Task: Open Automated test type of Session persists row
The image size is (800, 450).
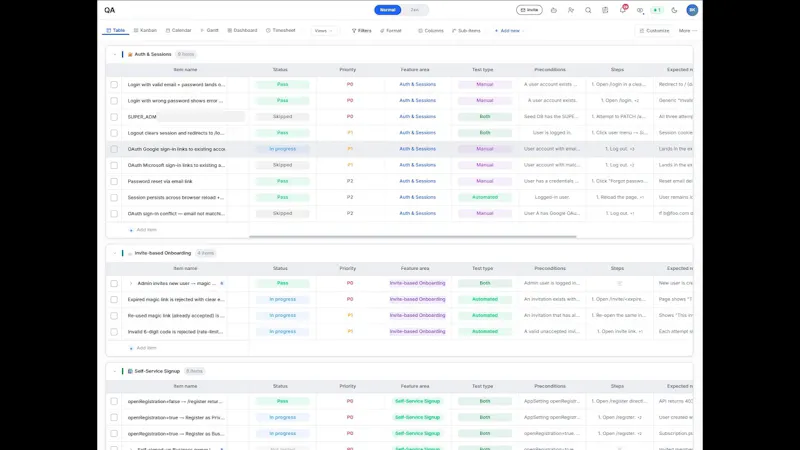Action: pos(485,197)
